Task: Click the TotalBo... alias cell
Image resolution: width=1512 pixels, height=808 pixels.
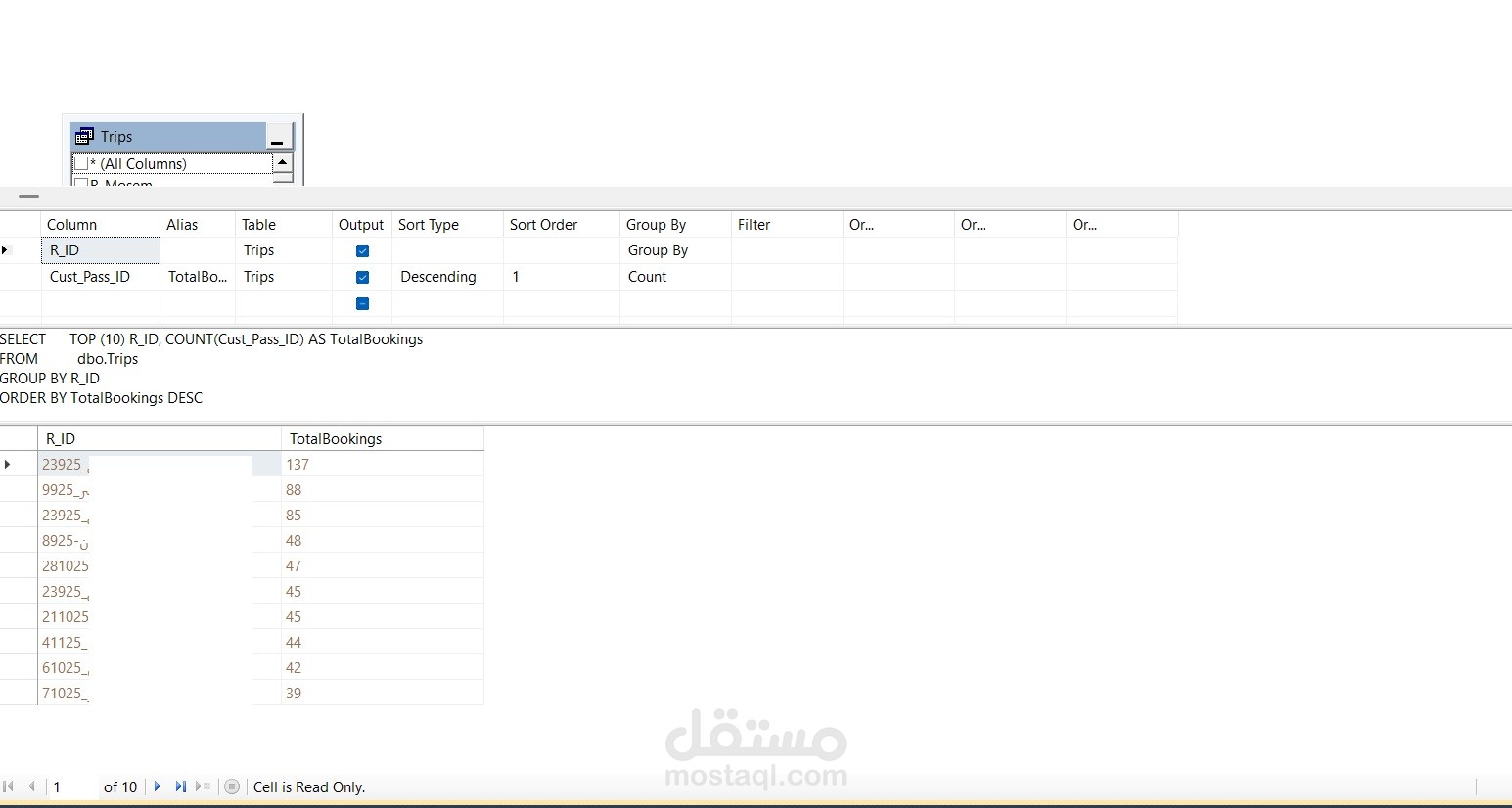Action: pos(198,277)
